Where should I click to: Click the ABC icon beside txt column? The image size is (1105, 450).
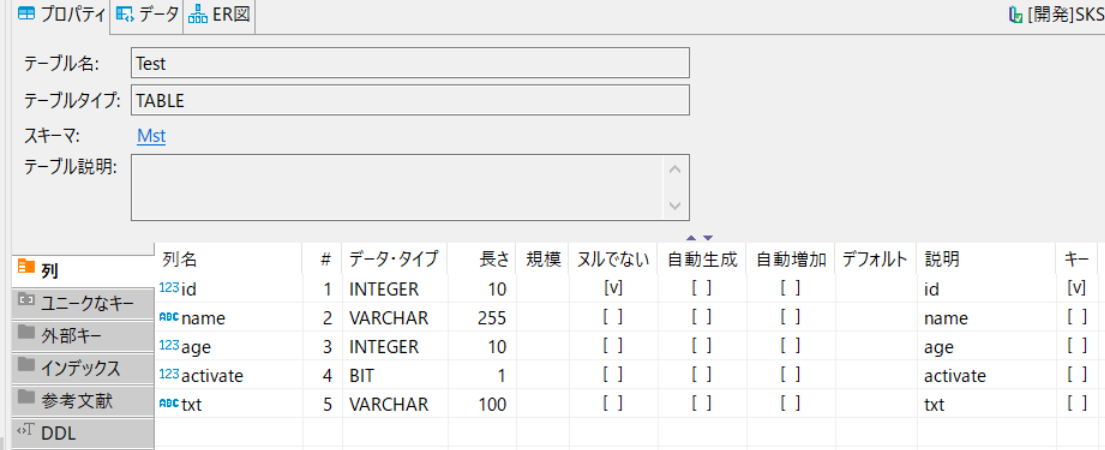(168, 404)
